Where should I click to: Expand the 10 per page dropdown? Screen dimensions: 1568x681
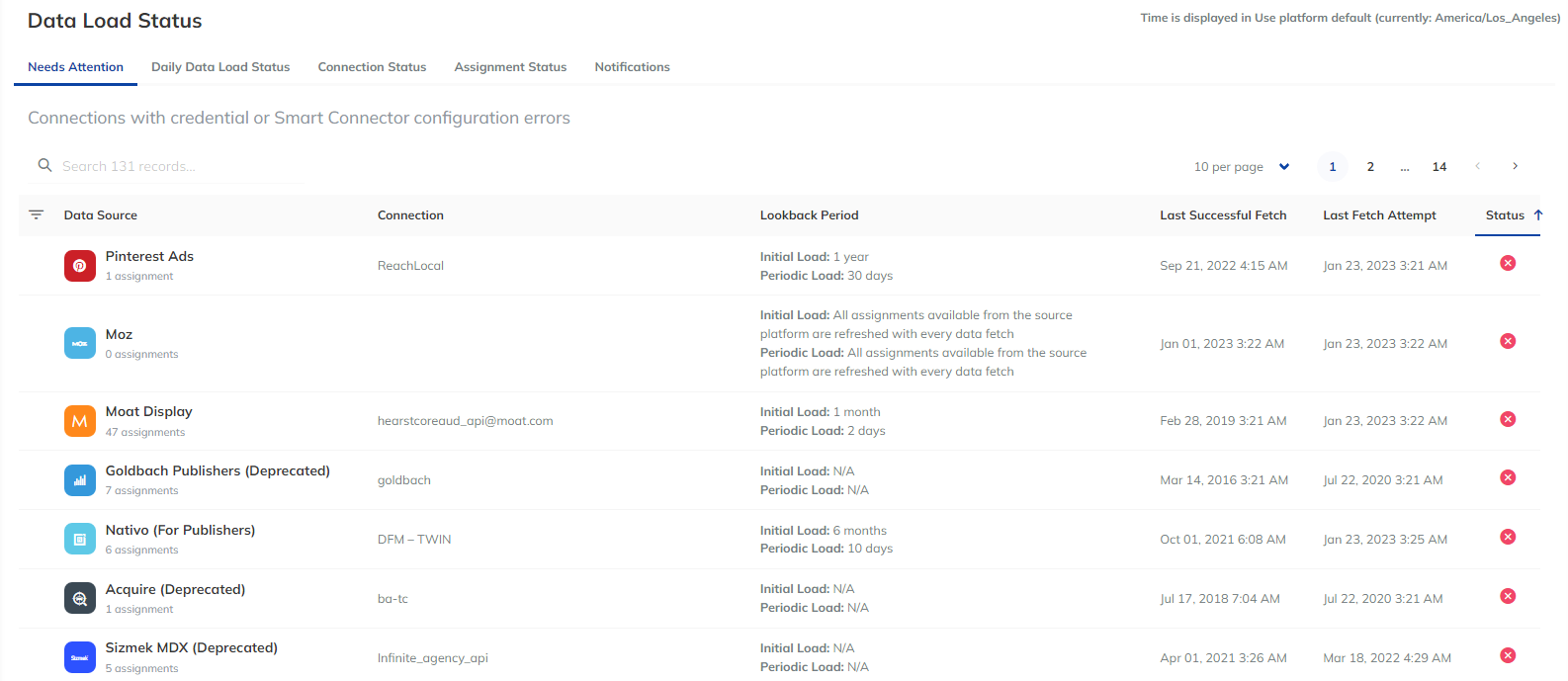(x=1242, y=167)
